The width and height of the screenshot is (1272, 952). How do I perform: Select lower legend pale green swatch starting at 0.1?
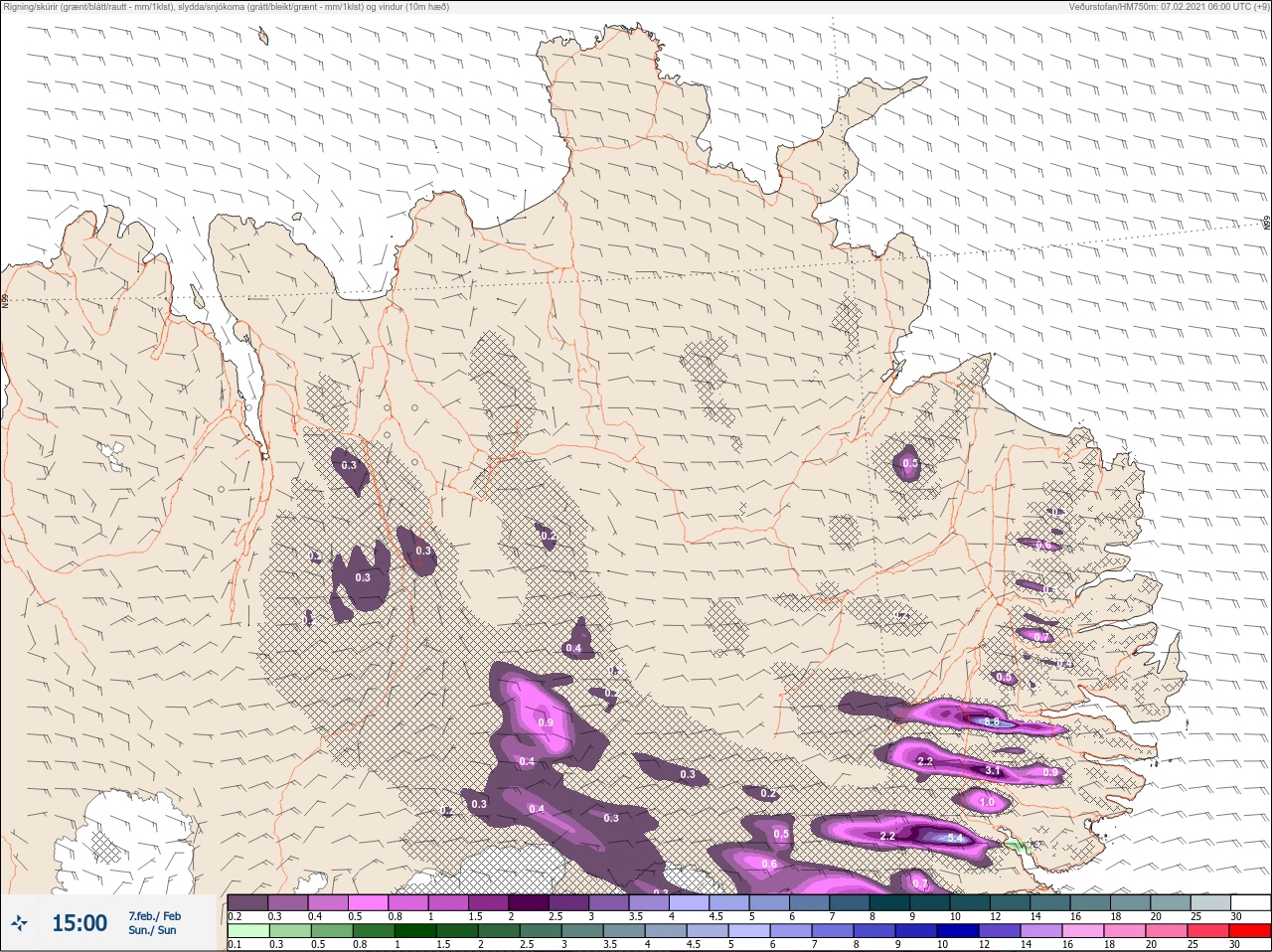[x=248, y=931]
